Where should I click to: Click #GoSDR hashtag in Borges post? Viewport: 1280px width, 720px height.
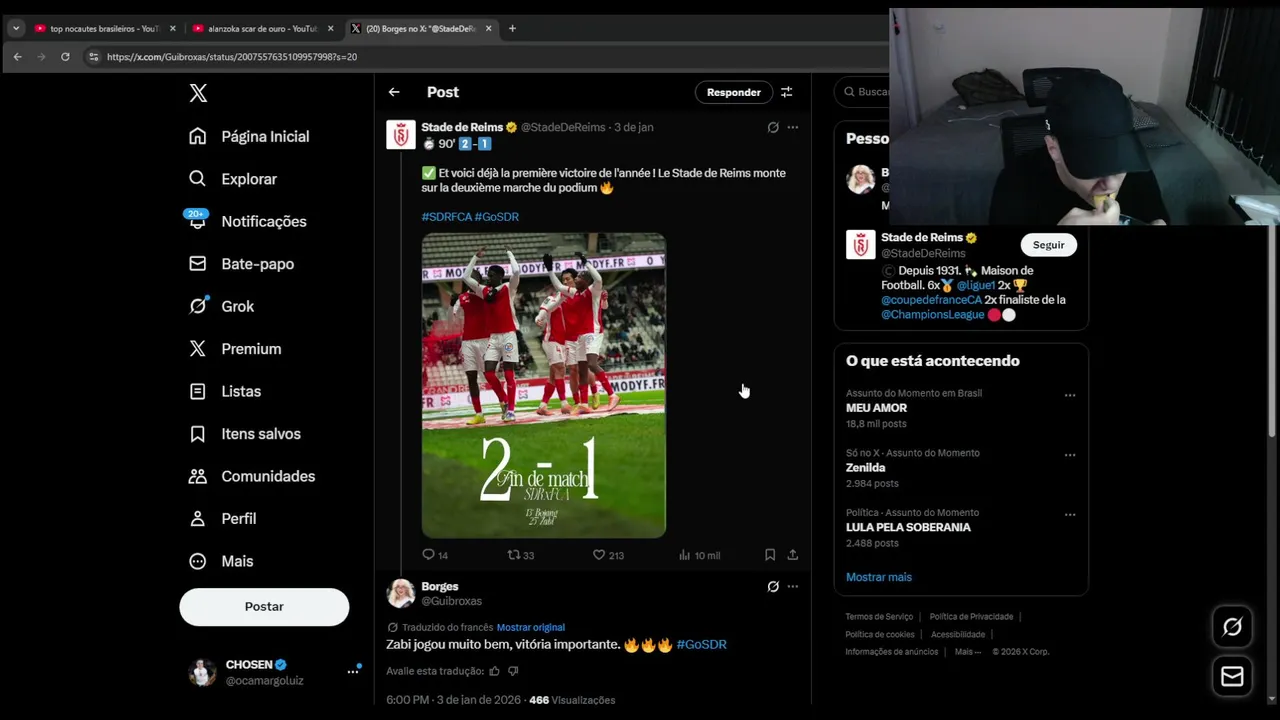click(701, 645)
